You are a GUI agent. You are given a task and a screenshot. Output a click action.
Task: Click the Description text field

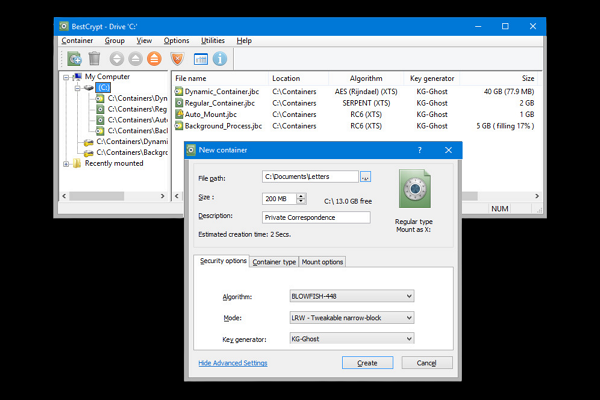point(315,217)
